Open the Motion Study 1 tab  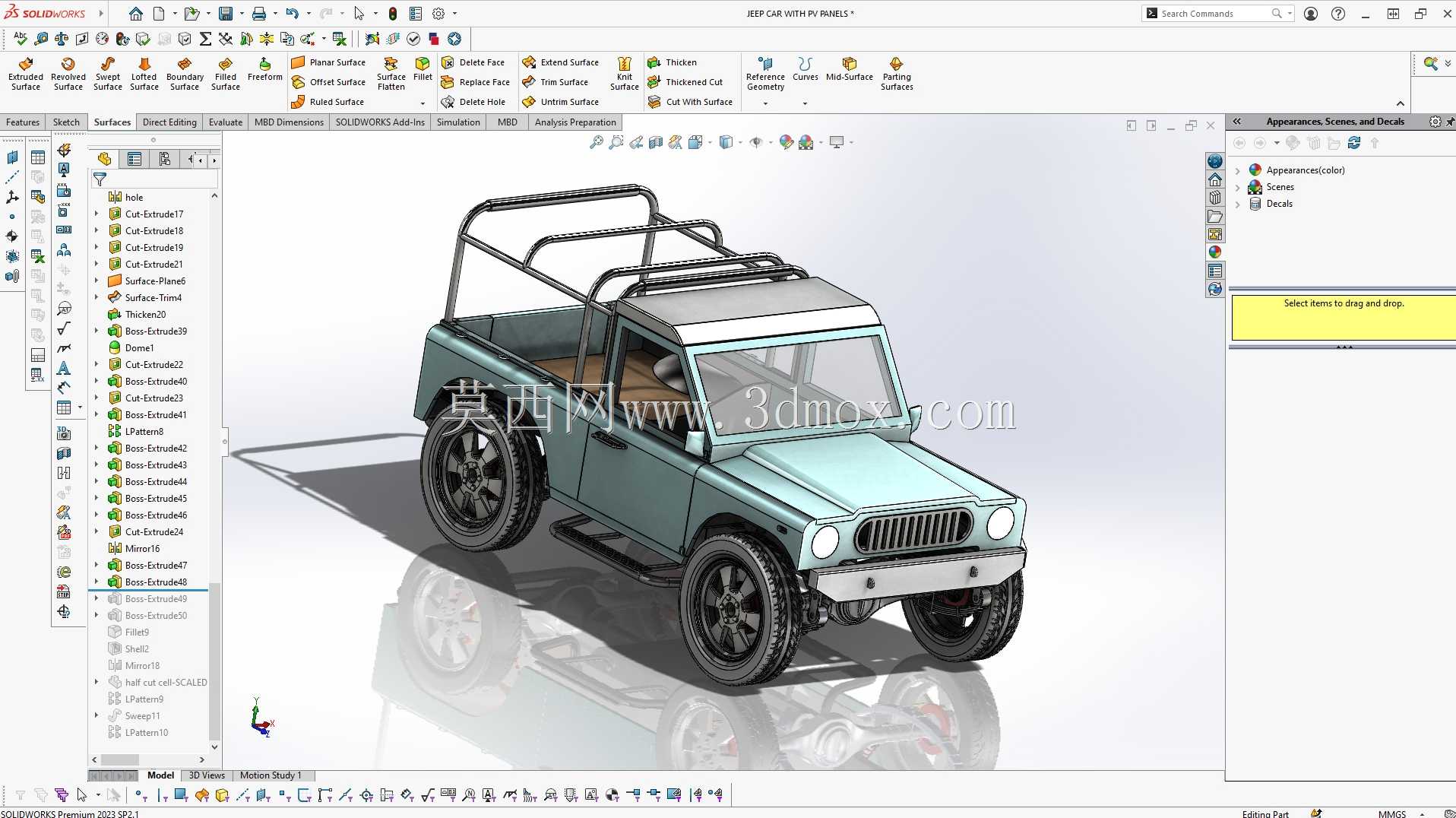pyautogui.click(x=271, y=775)
